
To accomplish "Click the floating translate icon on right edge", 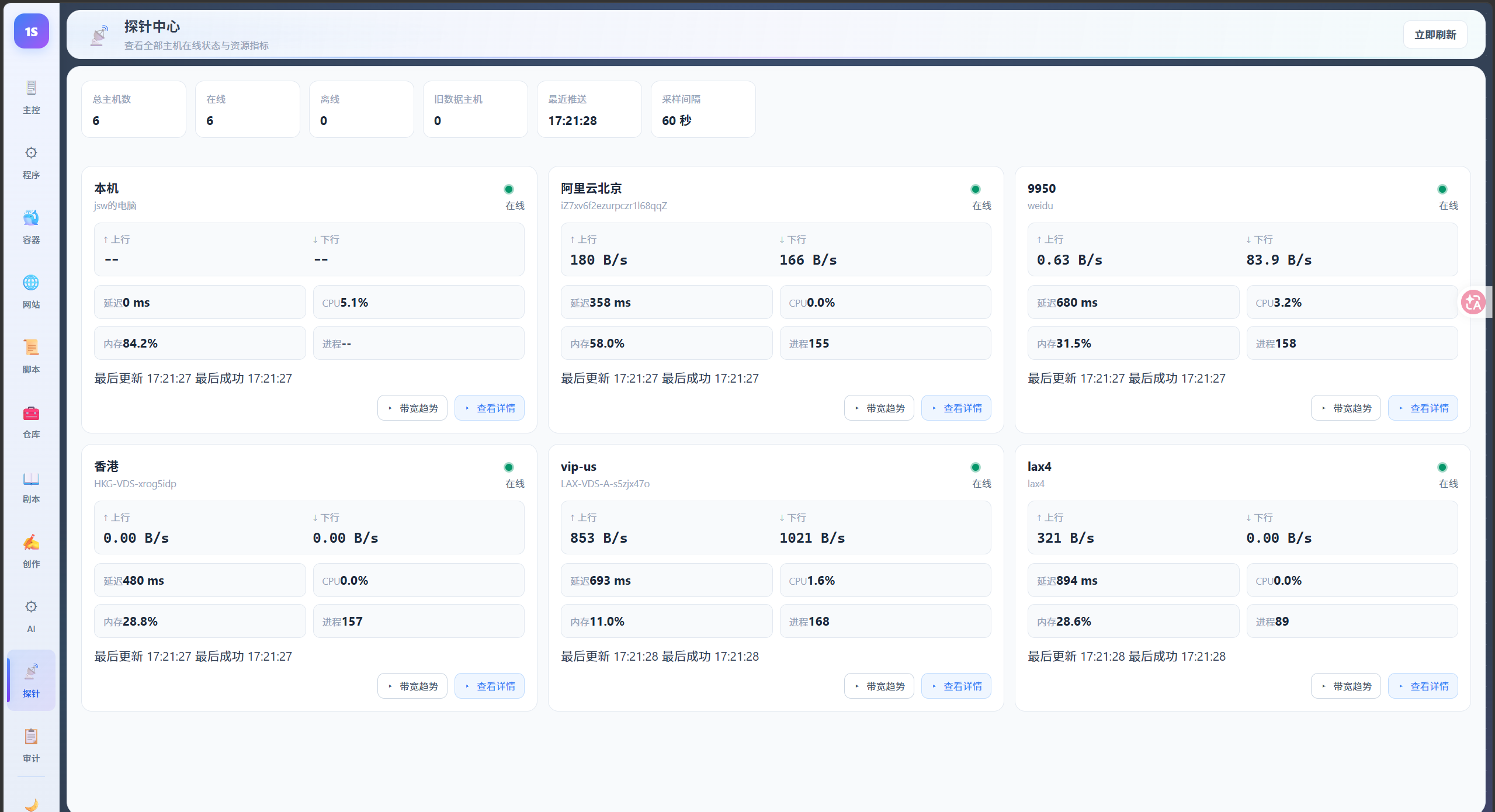I will tap(1473, 302).
